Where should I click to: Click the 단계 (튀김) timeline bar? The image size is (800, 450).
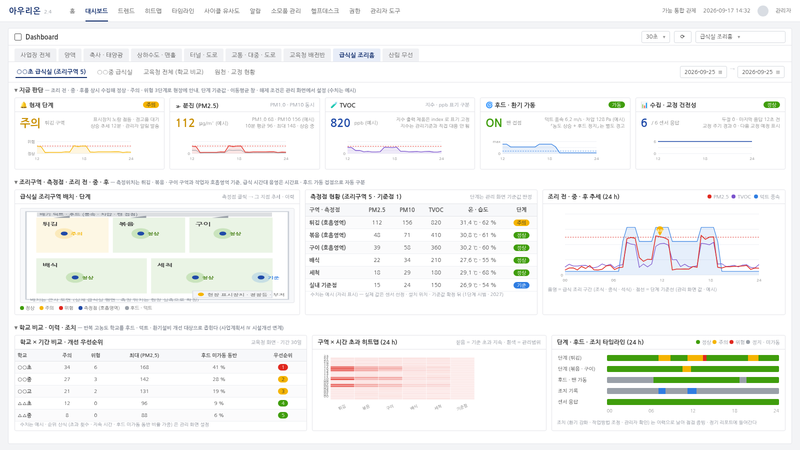(x=693, y=358)
